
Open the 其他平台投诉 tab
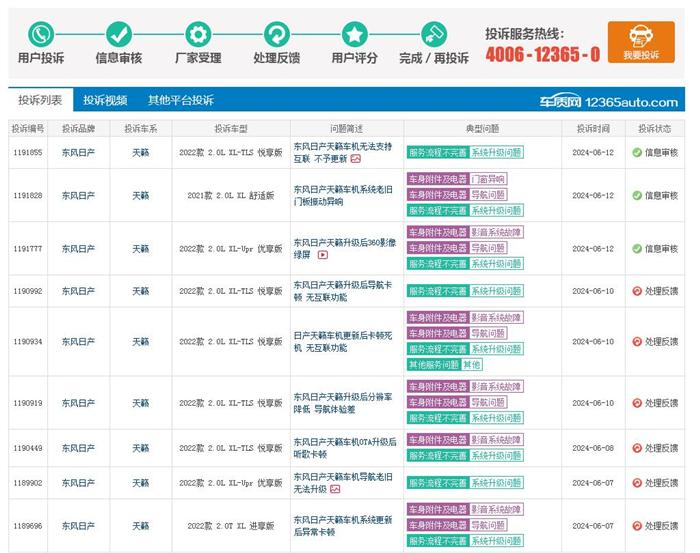[x=181, y=100]
